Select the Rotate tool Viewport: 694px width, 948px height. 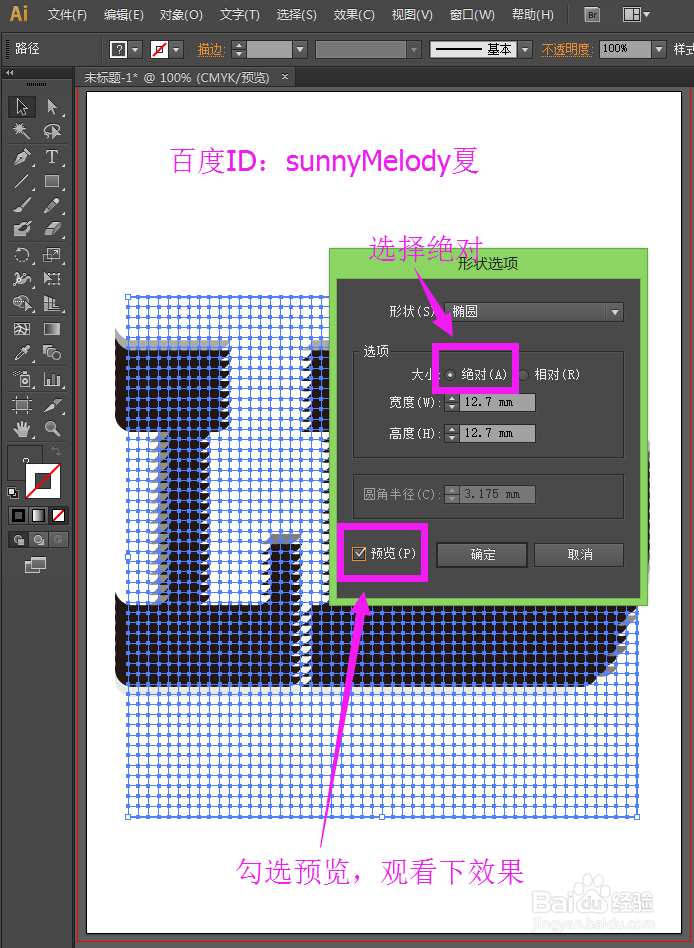pos(22,255)
